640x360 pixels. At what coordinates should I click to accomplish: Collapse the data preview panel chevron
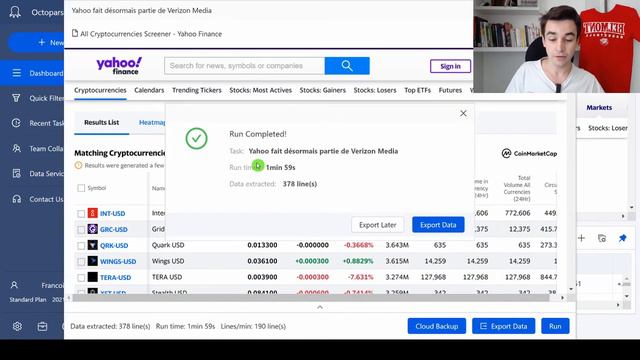320,307
